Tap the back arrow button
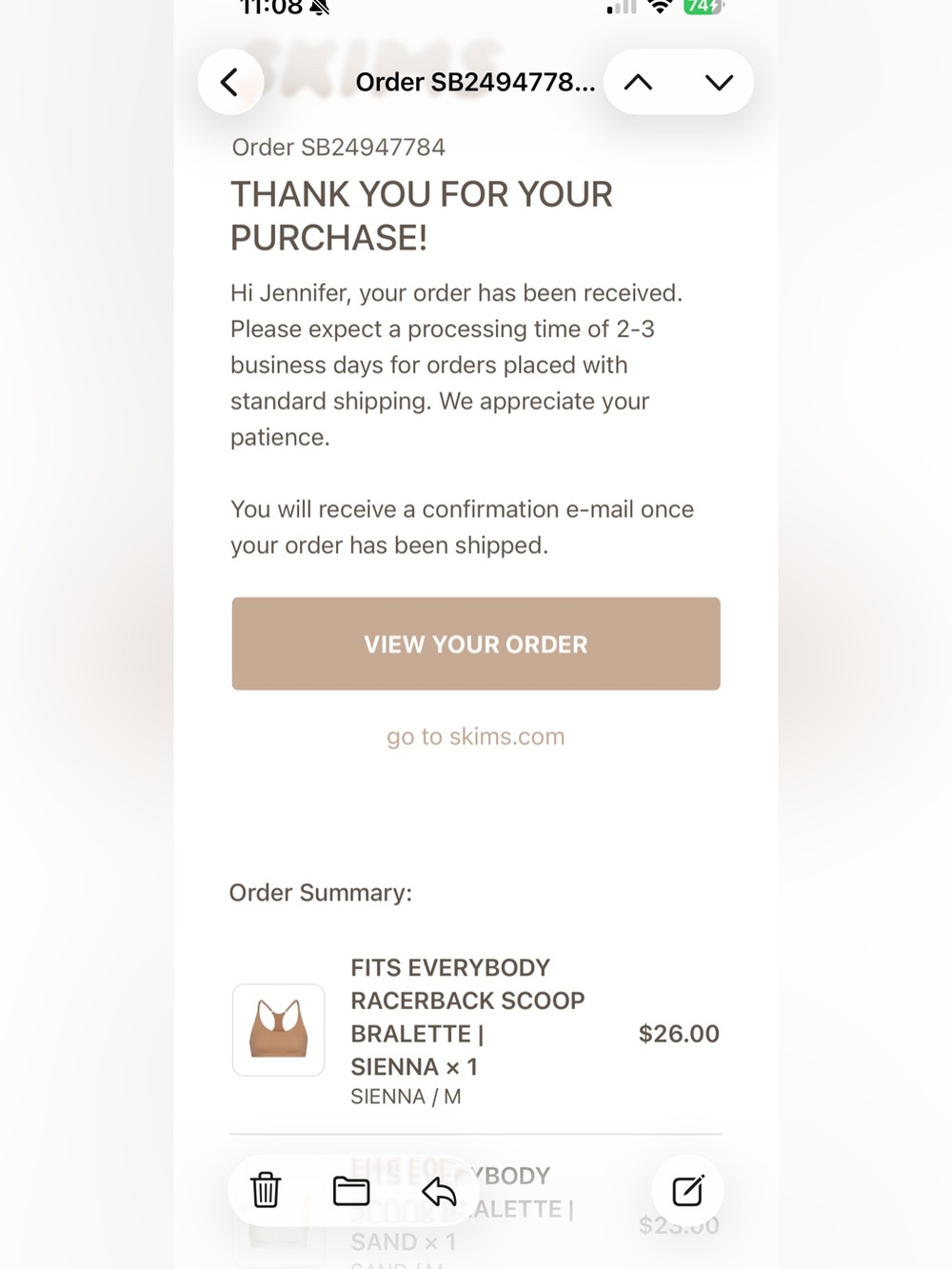Image resolution: width=952 pixels, height=1269 pixels. tap(230, 82)
